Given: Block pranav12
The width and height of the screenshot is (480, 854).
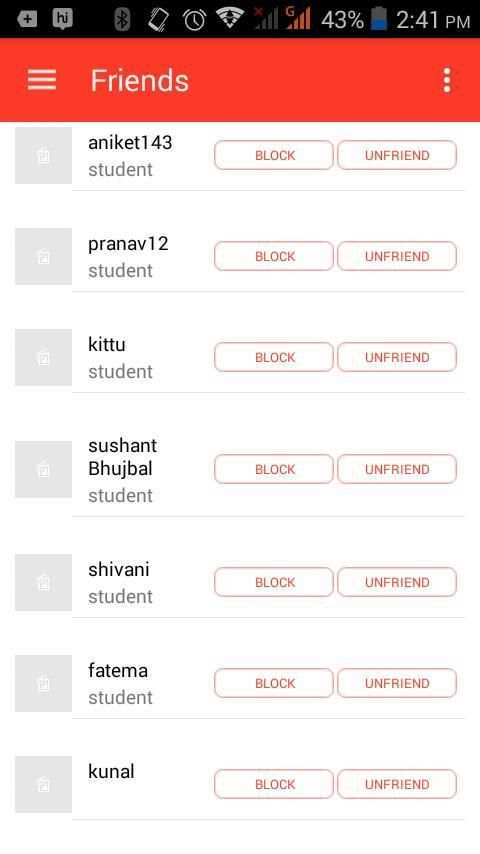Looking at the screenshot, I should [274, 256].
